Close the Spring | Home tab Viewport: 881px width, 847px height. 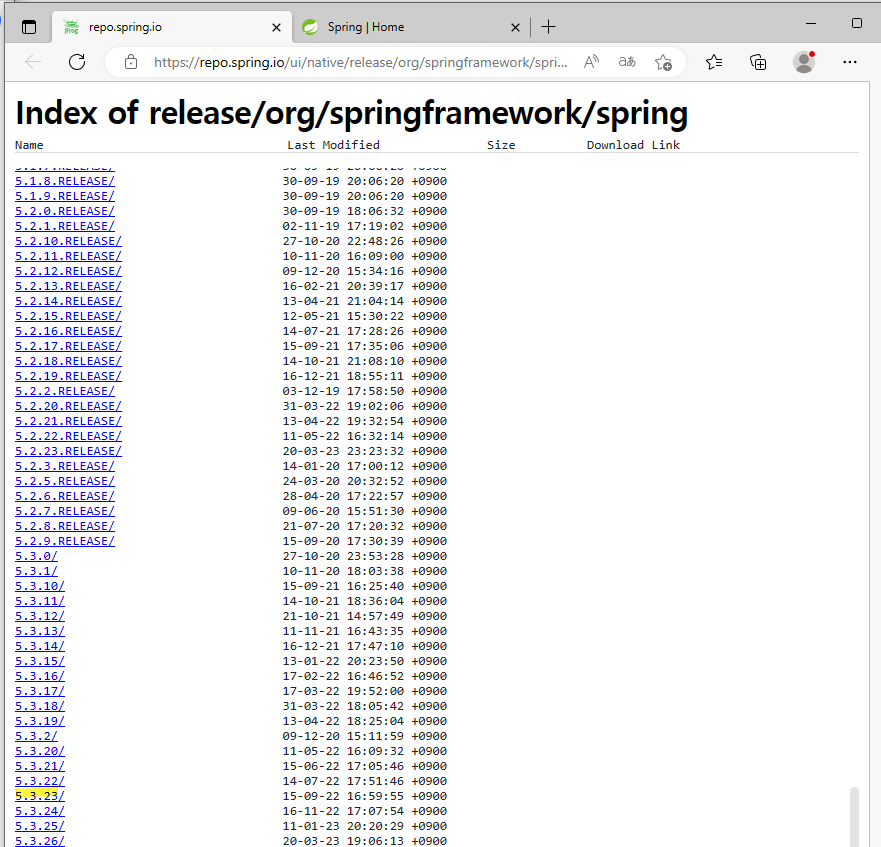coord(515,27)
